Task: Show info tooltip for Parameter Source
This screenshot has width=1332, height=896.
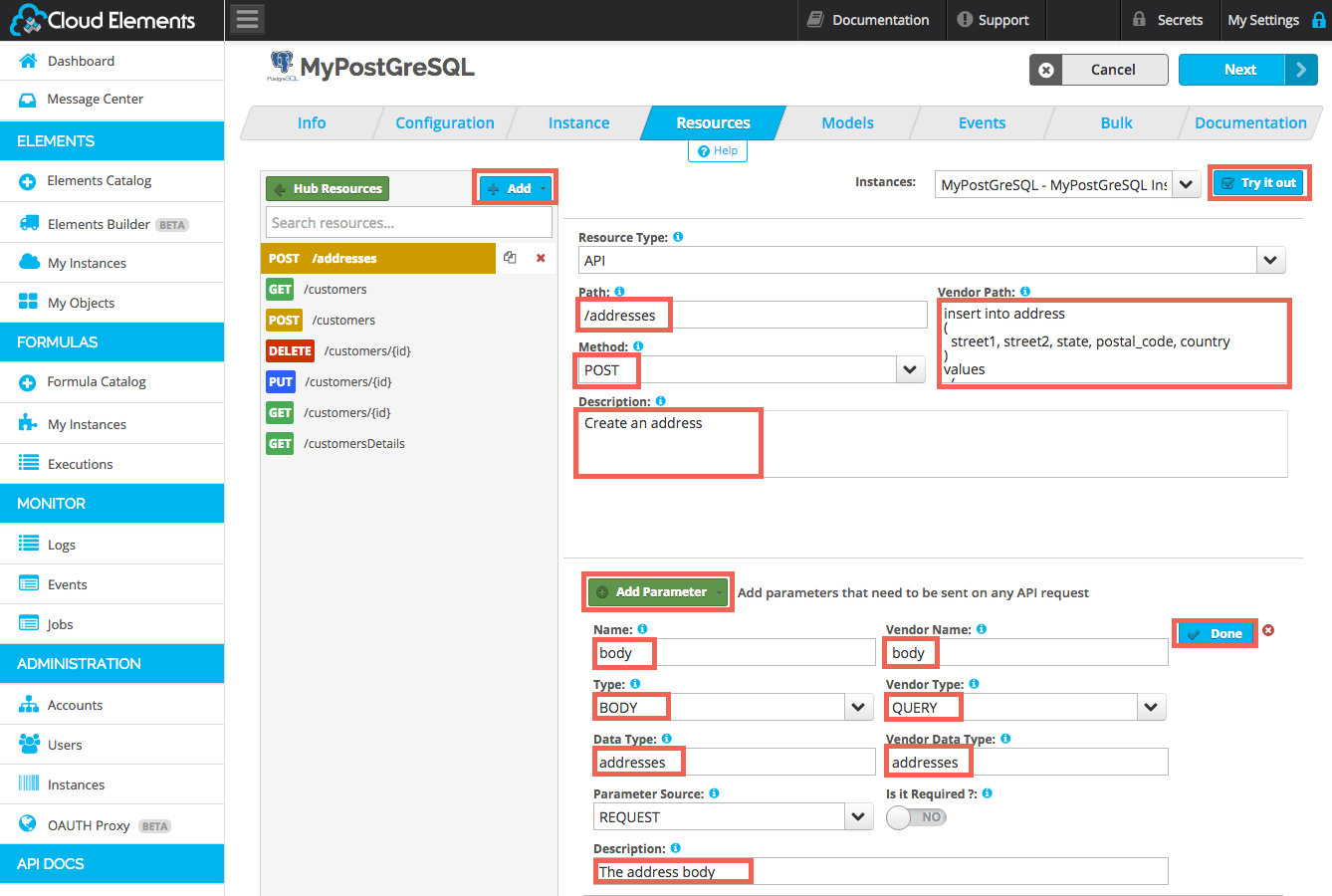Action: point(714,793)
